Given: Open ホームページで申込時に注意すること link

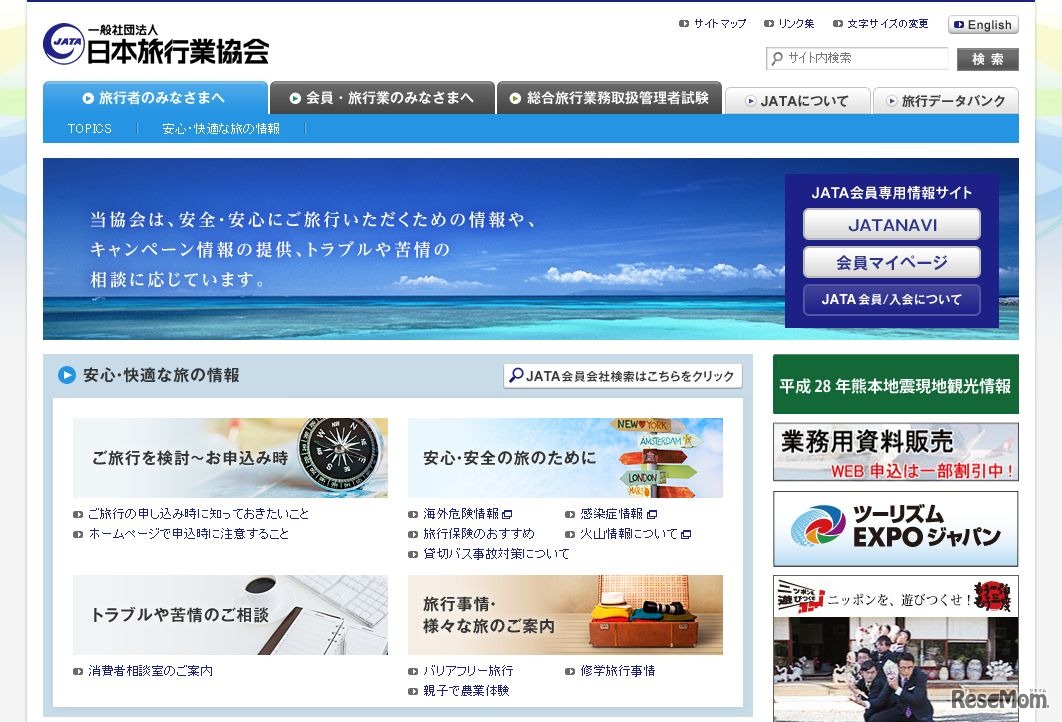Looking at the screenshot, I should coord(189,534).
